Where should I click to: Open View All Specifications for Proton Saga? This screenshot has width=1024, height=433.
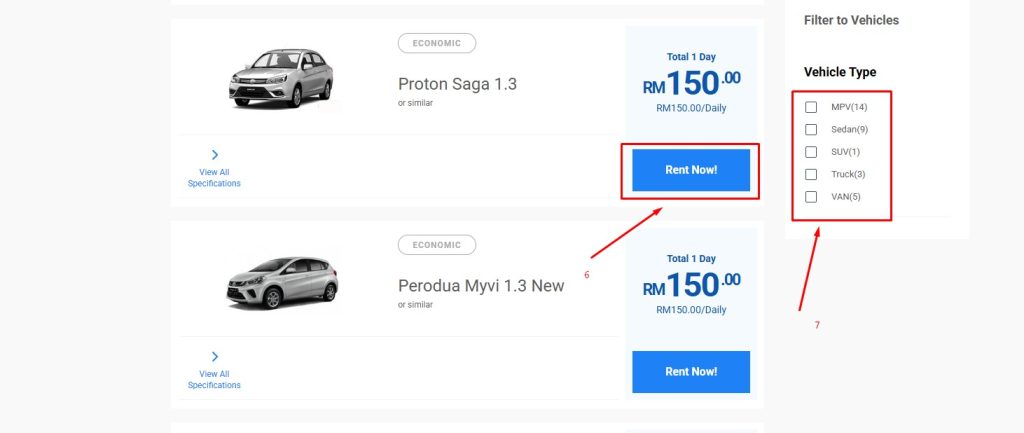pyautogui.click(x=214, y=178)
